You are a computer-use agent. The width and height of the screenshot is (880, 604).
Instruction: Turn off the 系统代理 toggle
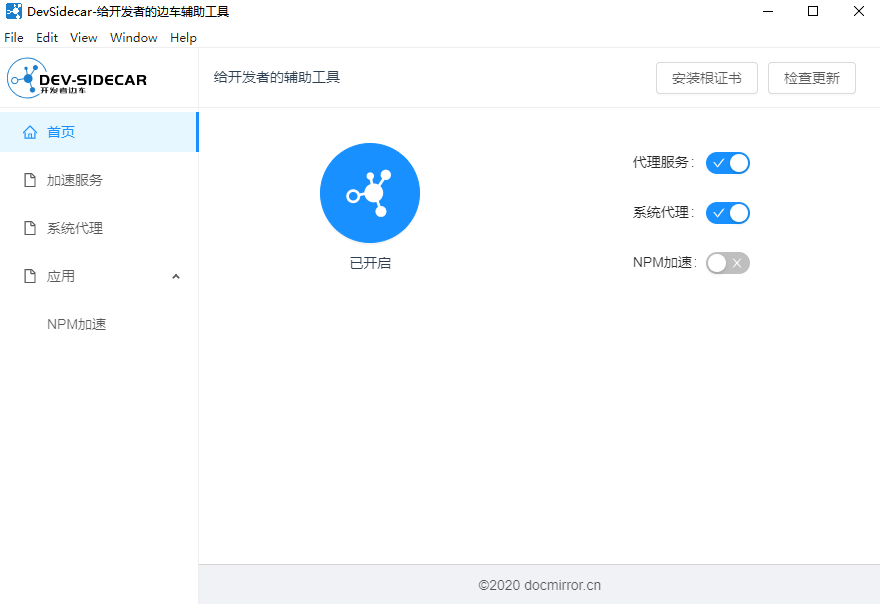(727, 213)
